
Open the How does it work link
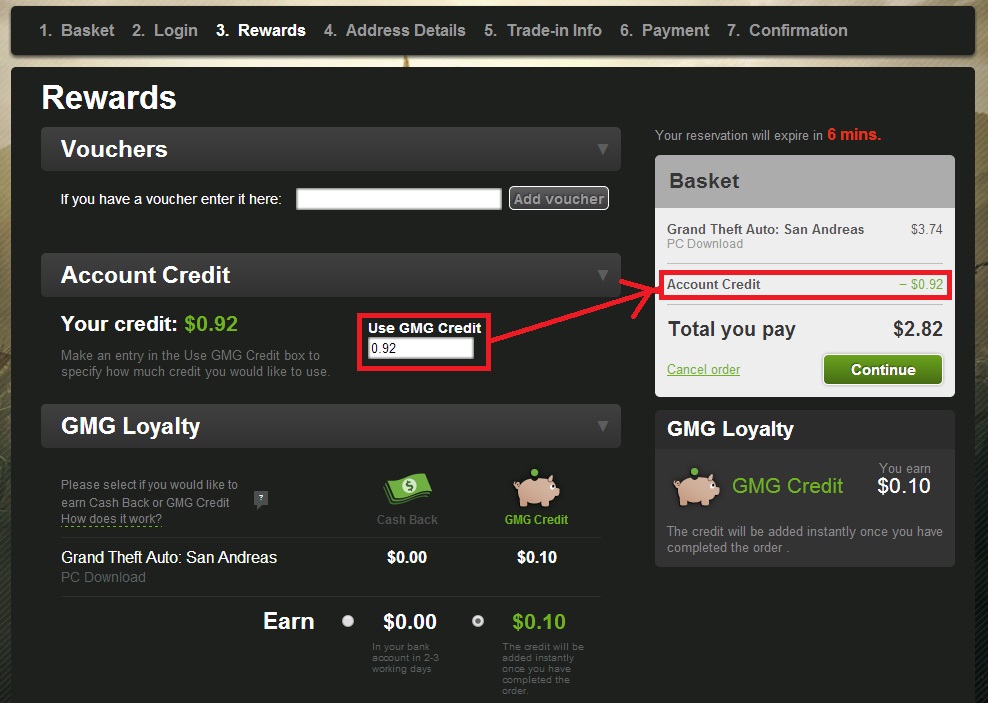[x=111, y=519]
